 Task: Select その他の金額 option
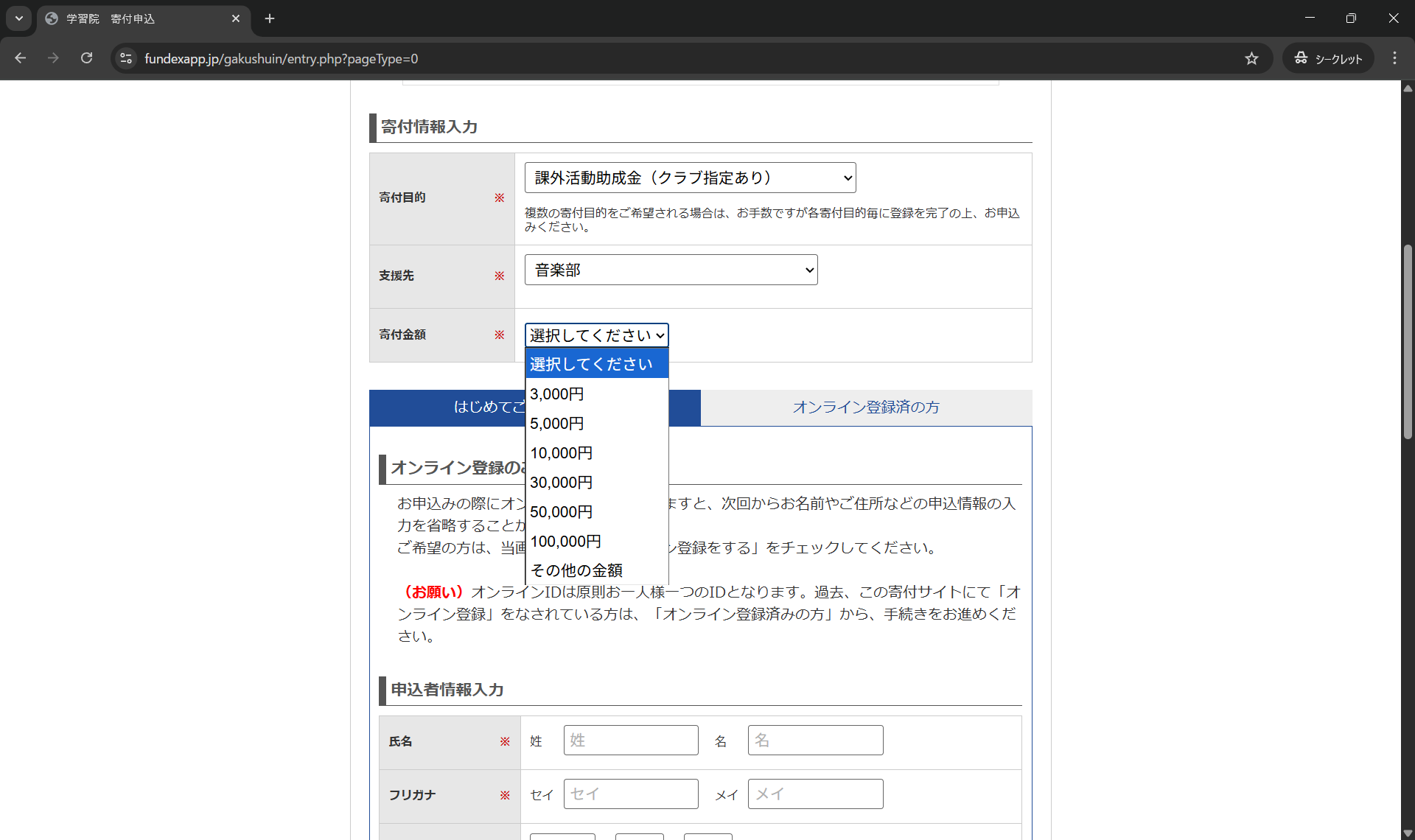pyautogui.click(x=576, y=570)
